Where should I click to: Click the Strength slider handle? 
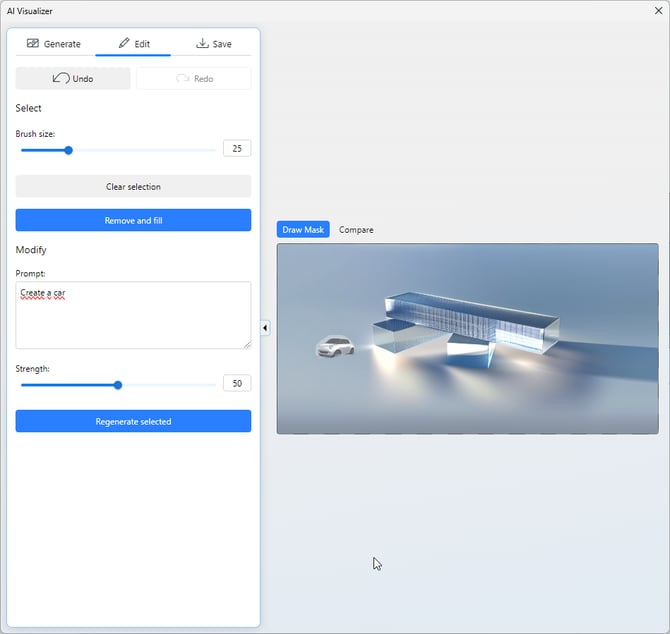[x=118, y=384]
